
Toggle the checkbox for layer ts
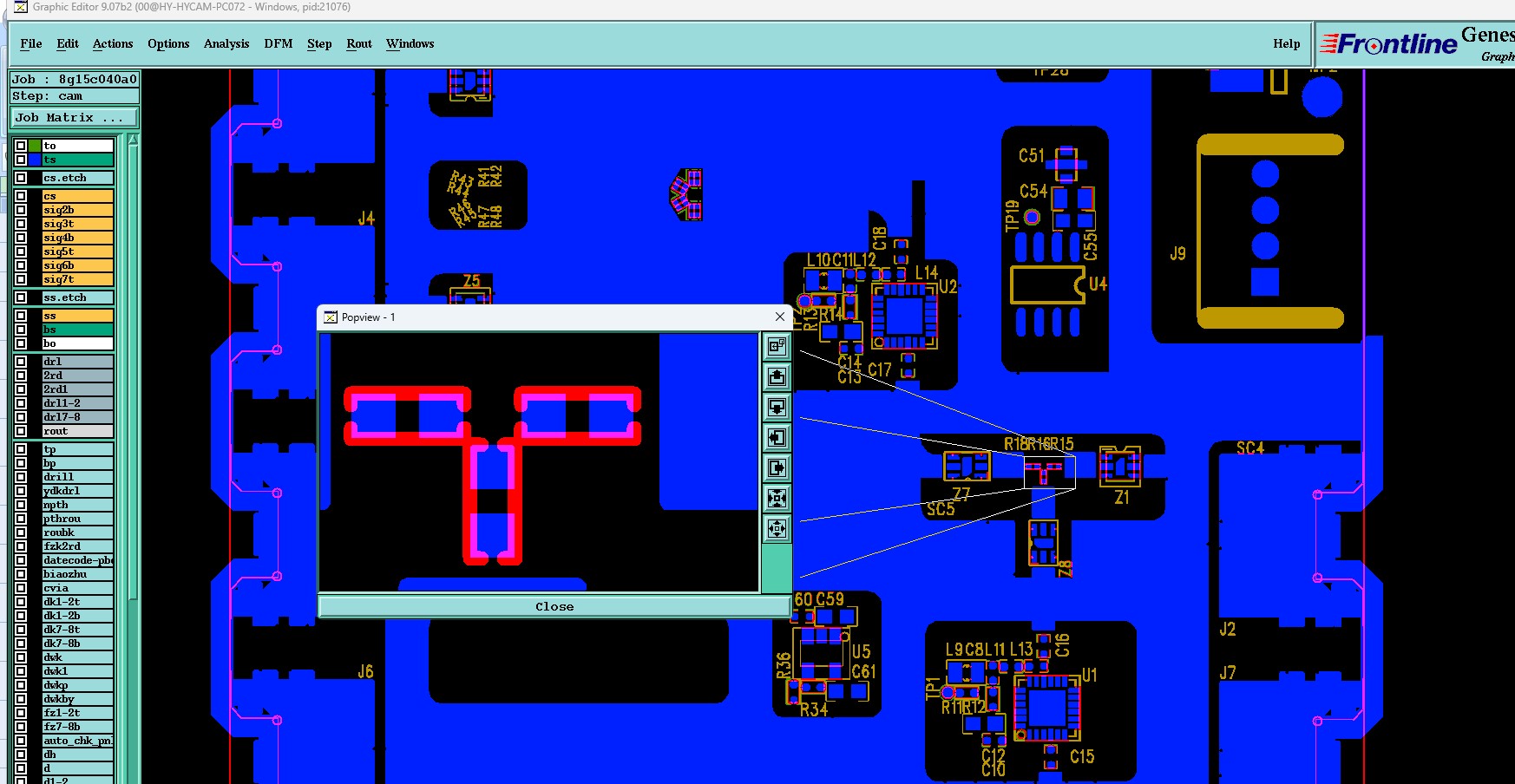[21, 160]
